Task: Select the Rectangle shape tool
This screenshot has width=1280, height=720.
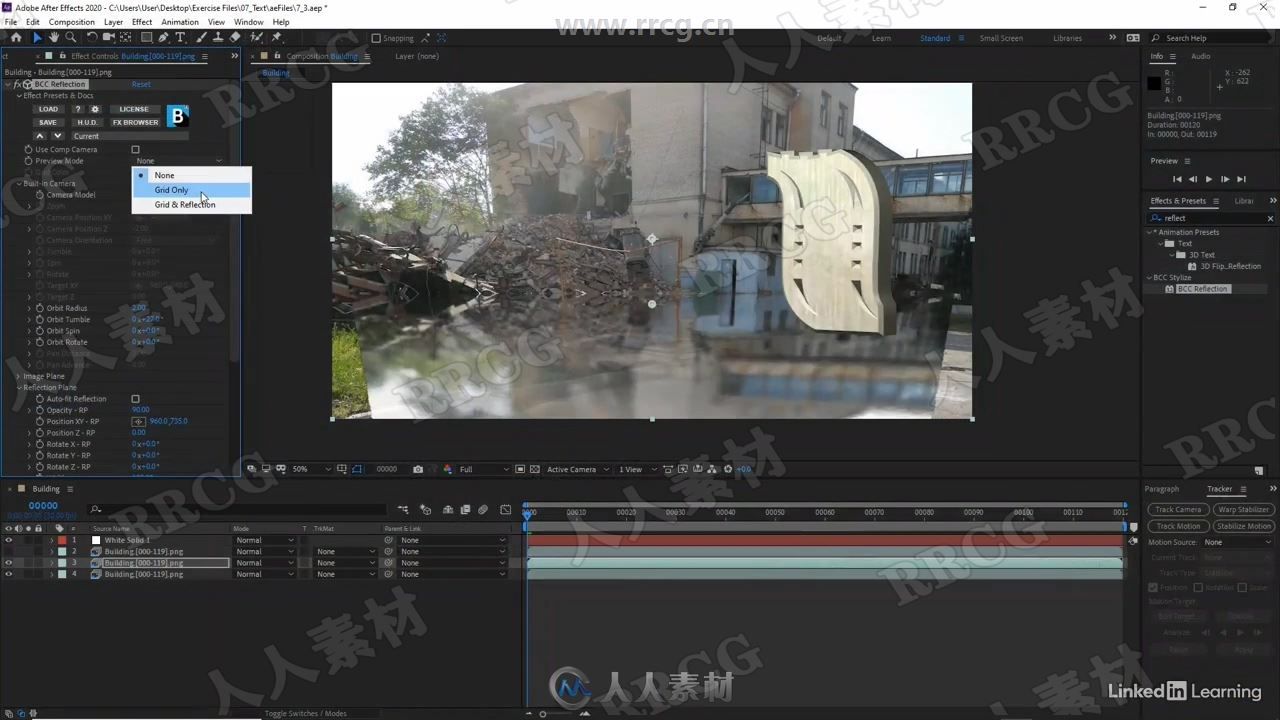Action: pos(146,38)
